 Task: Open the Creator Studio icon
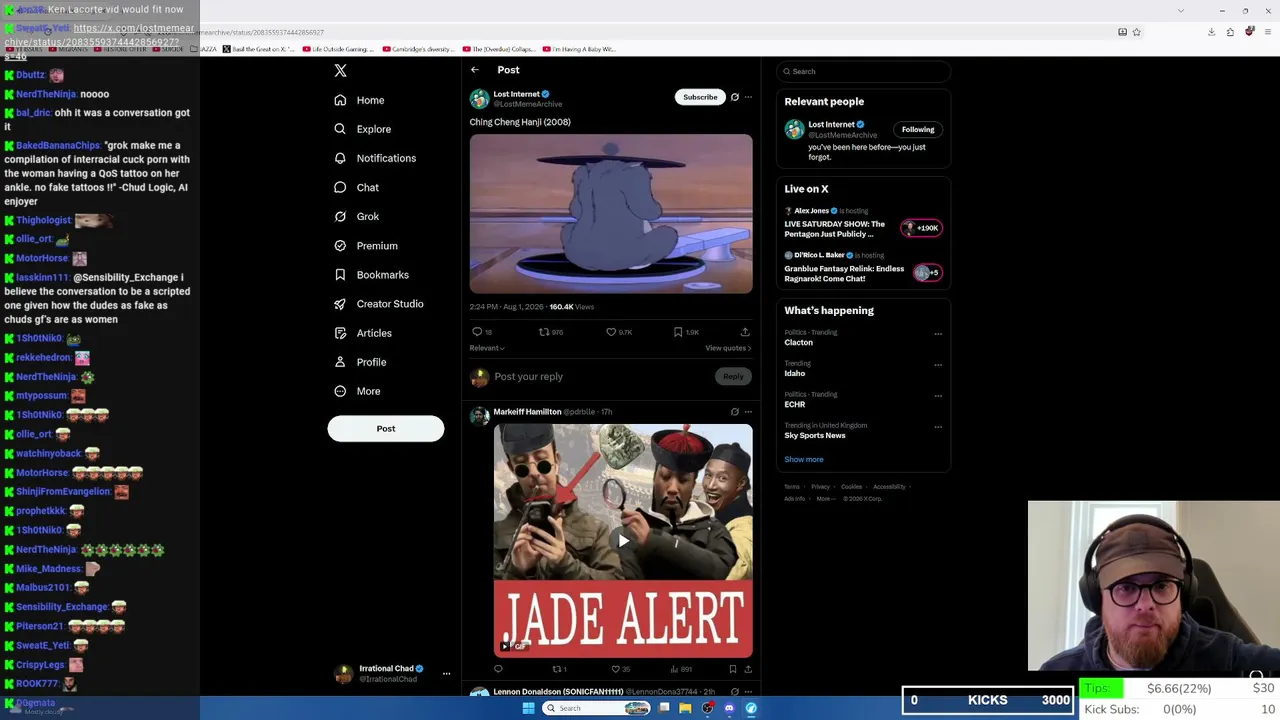tap(340, 304)
